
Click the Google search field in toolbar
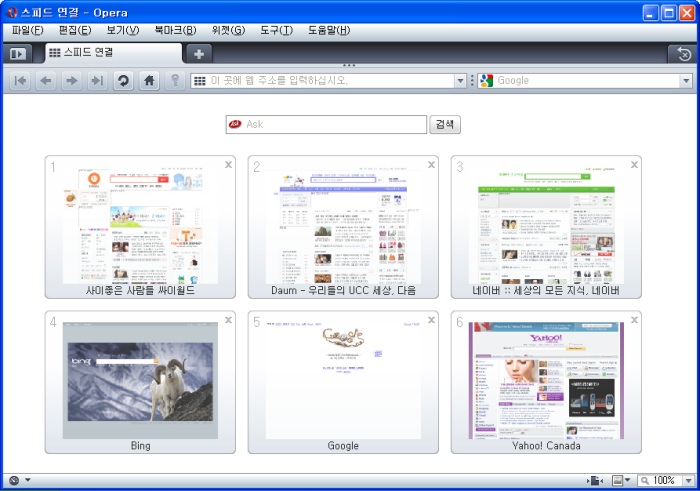pos(587,81)
